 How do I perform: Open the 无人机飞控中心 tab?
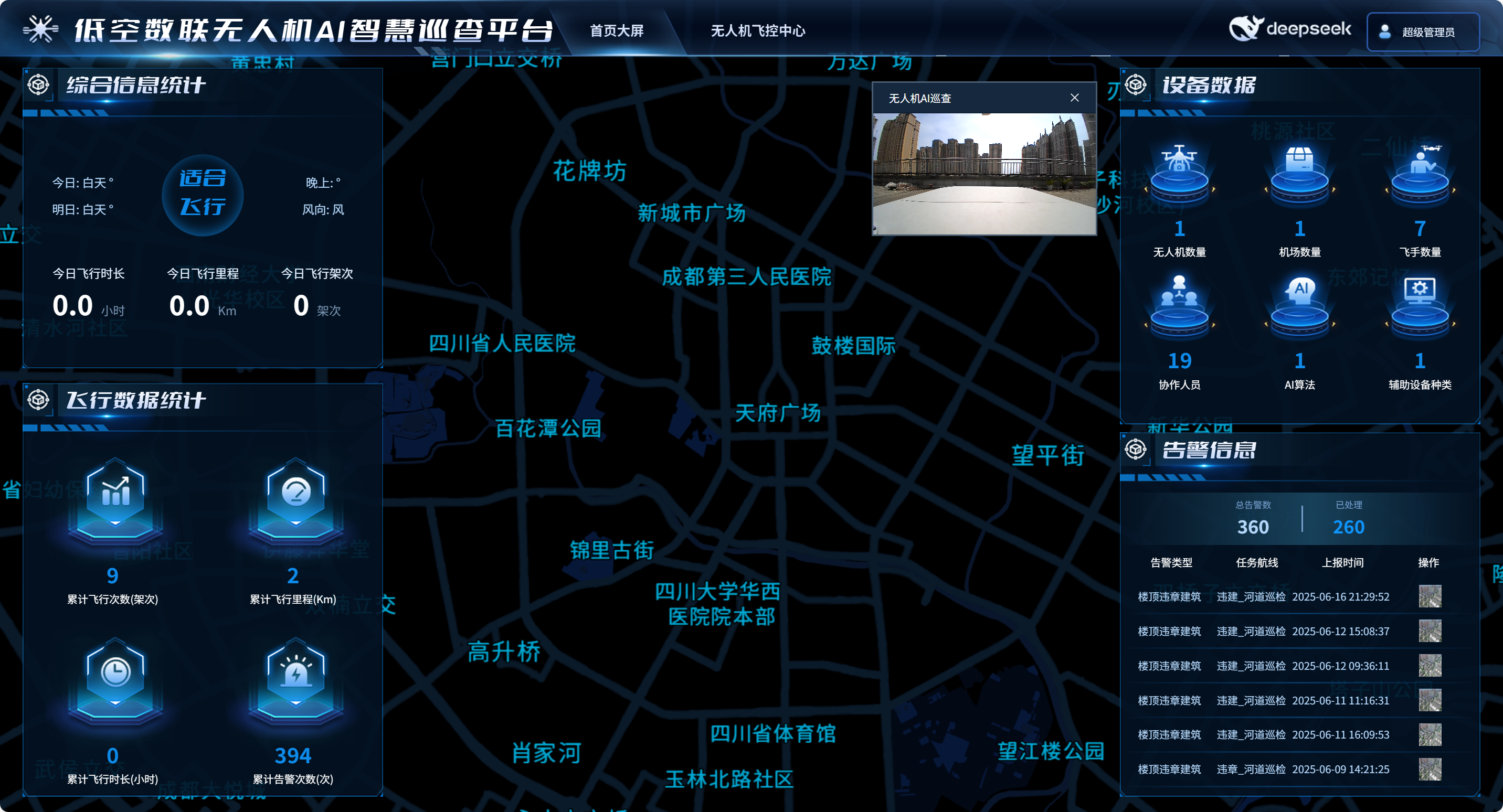pyautogui.click(x=758, y=30)
